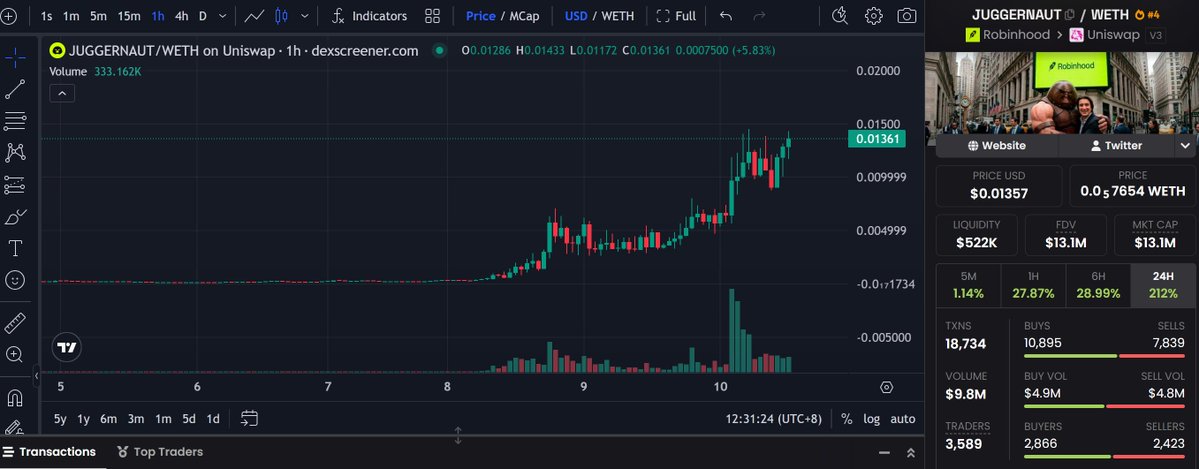1199x469 pixels.
Task: Undo the last chart action
Action: 726,16
